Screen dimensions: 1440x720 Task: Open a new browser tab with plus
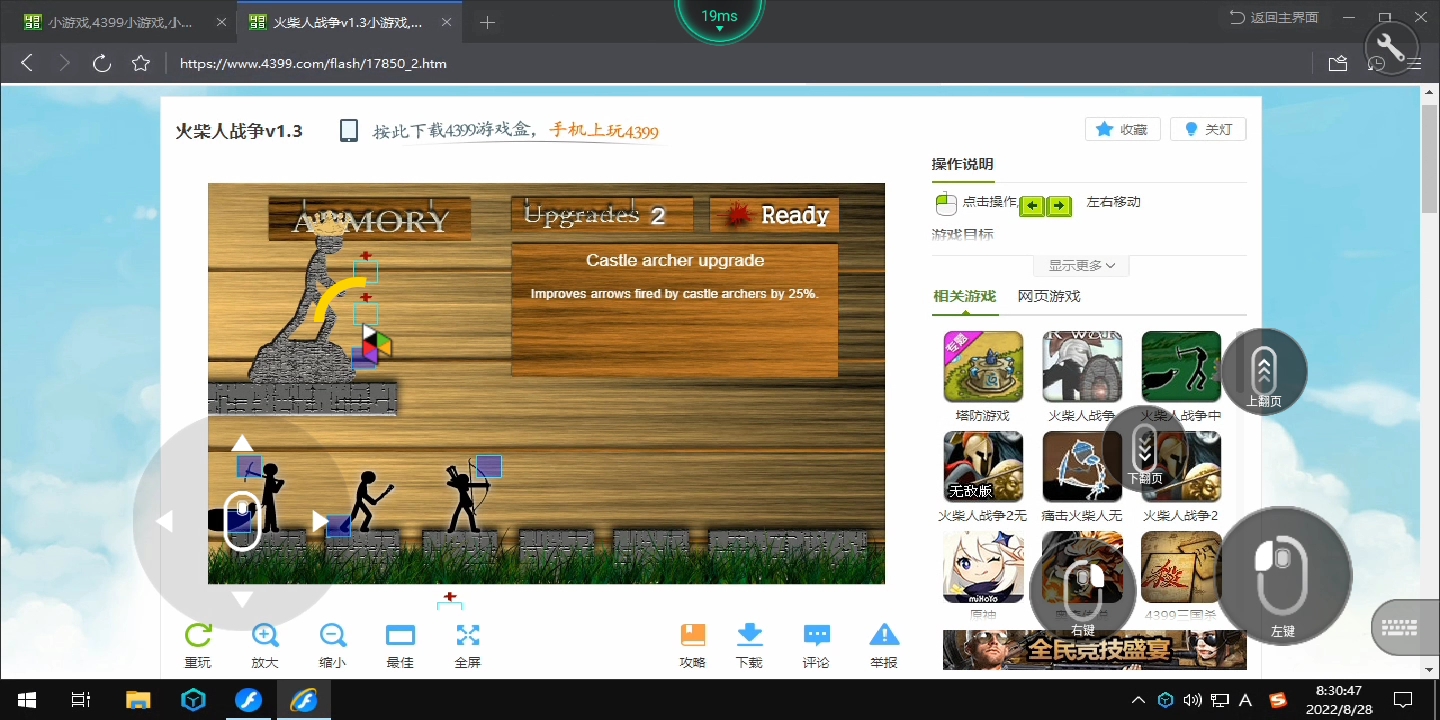coord(487,22)
